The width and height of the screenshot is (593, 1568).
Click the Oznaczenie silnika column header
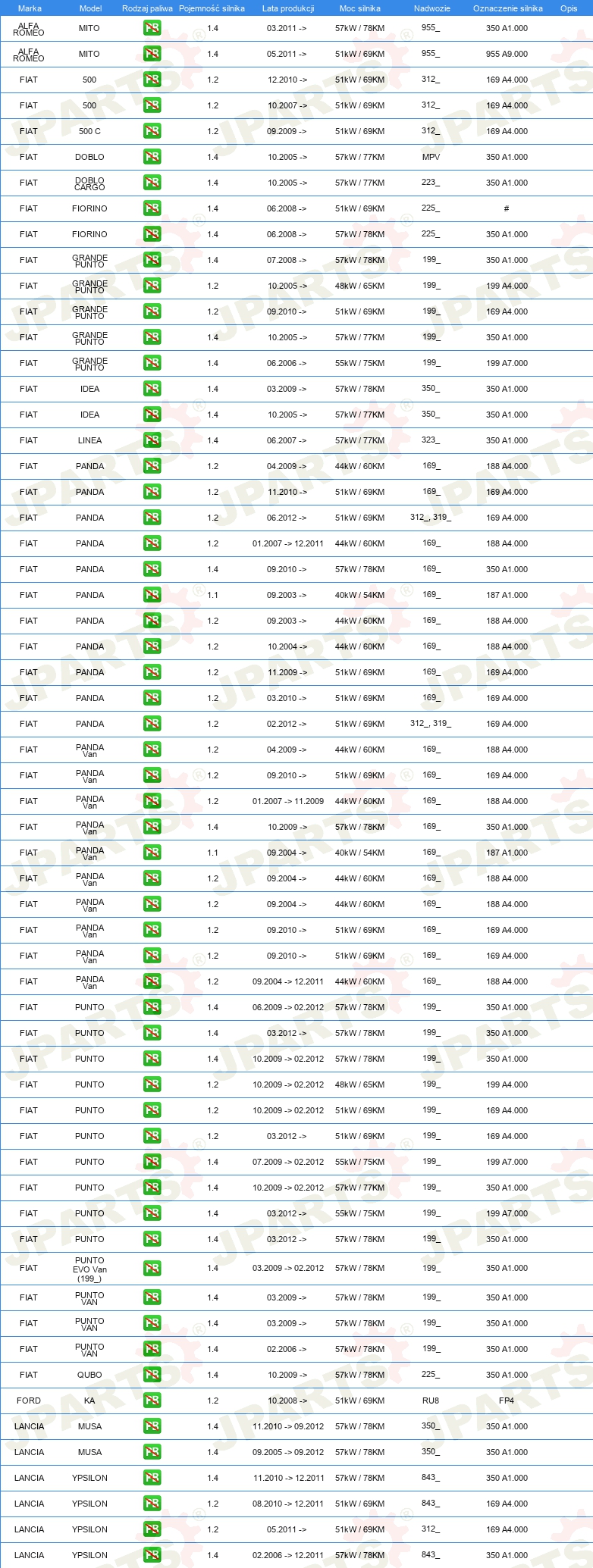pyautogui.click(x=508, y=8)
